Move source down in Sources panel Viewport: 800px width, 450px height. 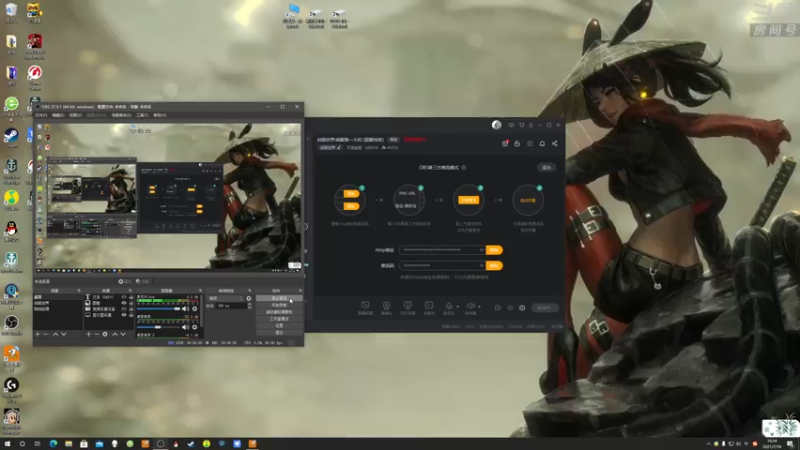pos(123,334)
